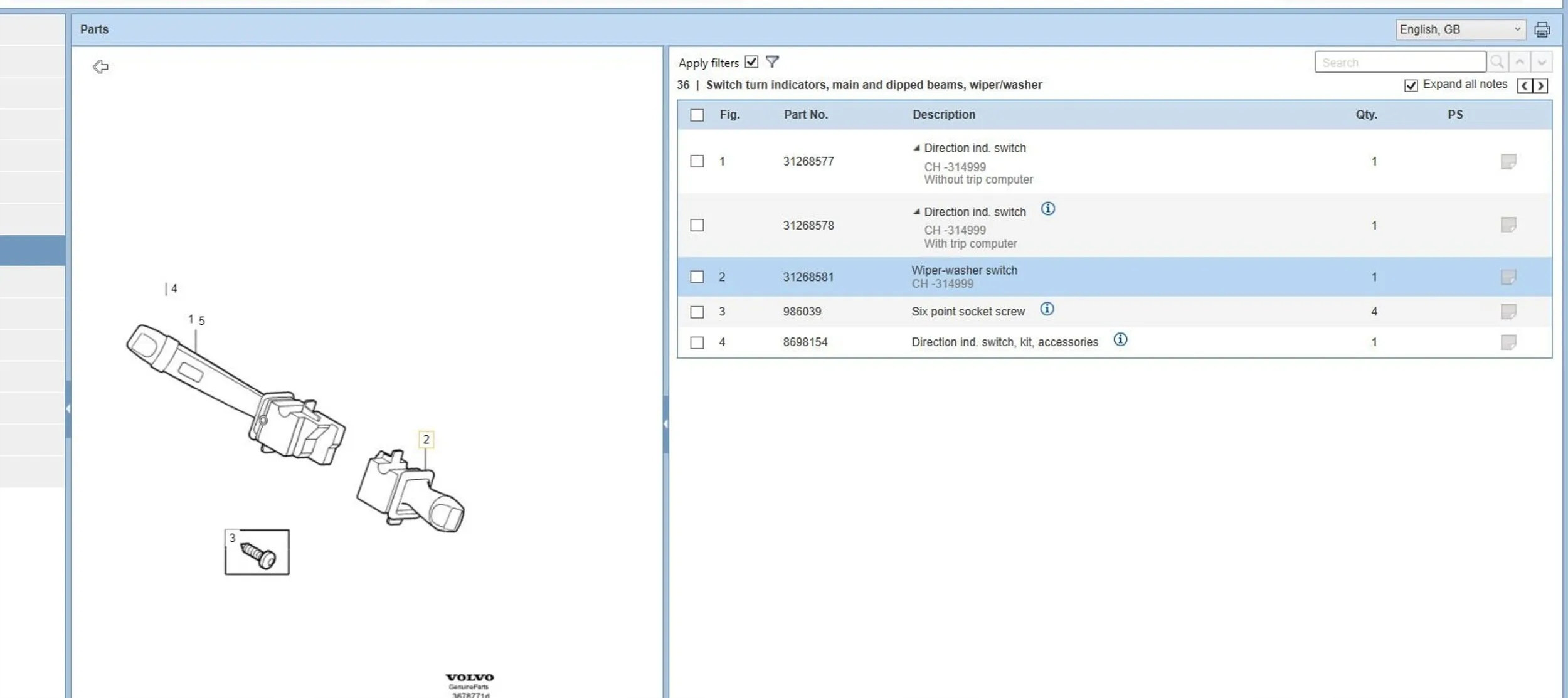Open info icon for Direction ind. switch kit

[x=1120, y=340]
